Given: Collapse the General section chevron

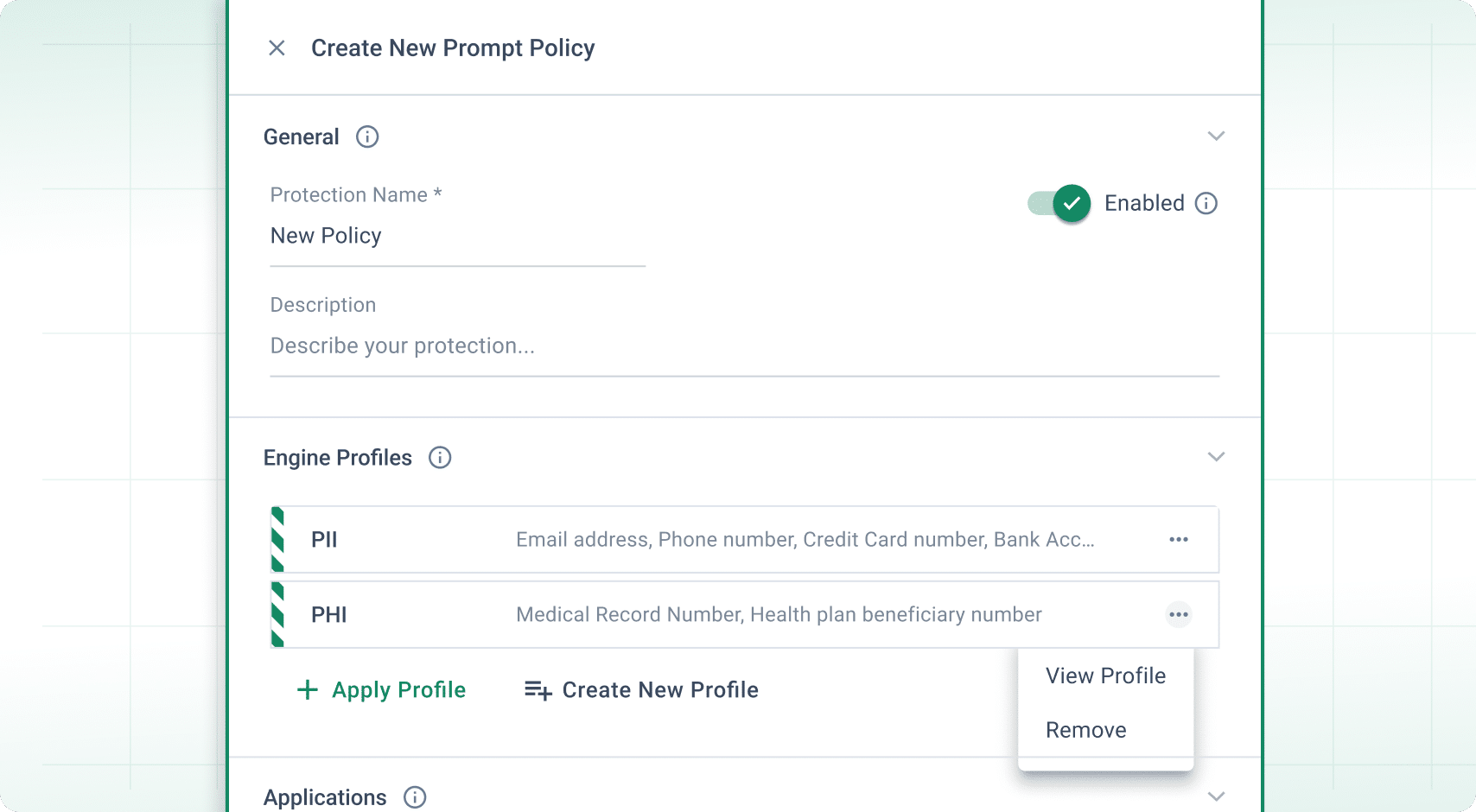Looking at the screenshot, I should [x=1216, y=136].
